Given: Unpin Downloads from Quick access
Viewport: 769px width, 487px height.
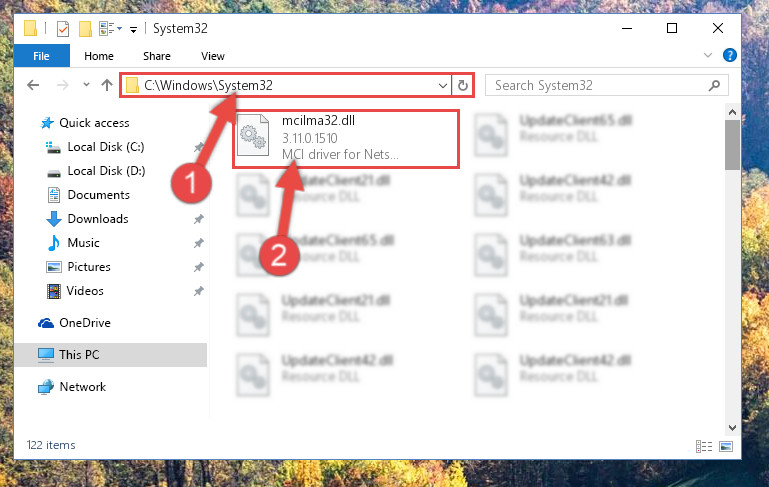Looking at the screenshot, I should [199, 219].
